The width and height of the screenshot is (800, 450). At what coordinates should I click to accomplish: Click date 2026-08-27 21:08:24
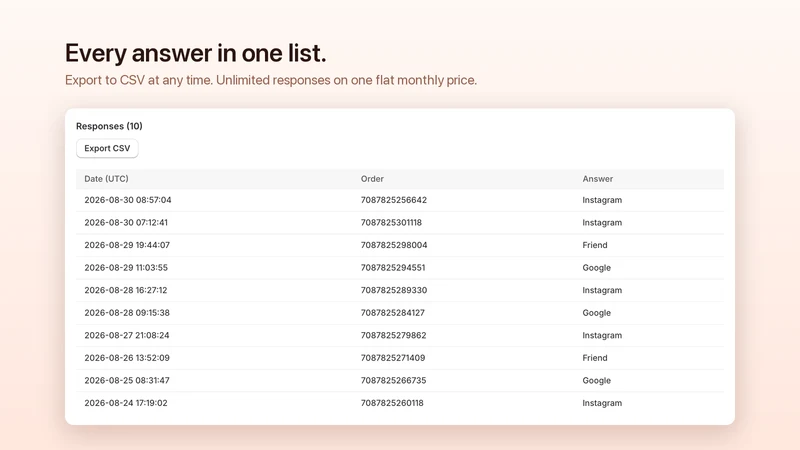127,335
